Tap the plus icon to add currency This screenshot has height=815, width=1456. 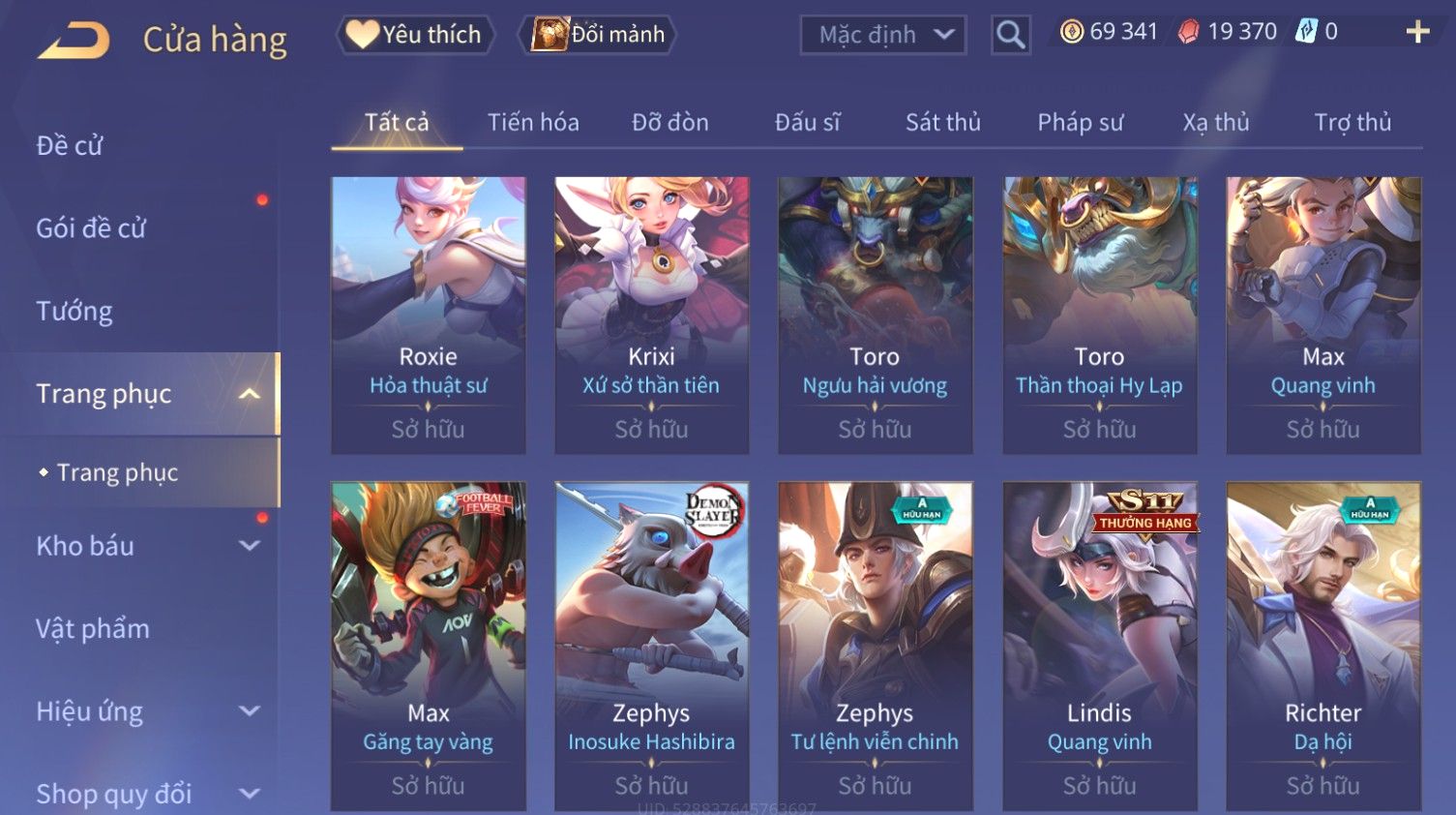[x=1417, y=32]
